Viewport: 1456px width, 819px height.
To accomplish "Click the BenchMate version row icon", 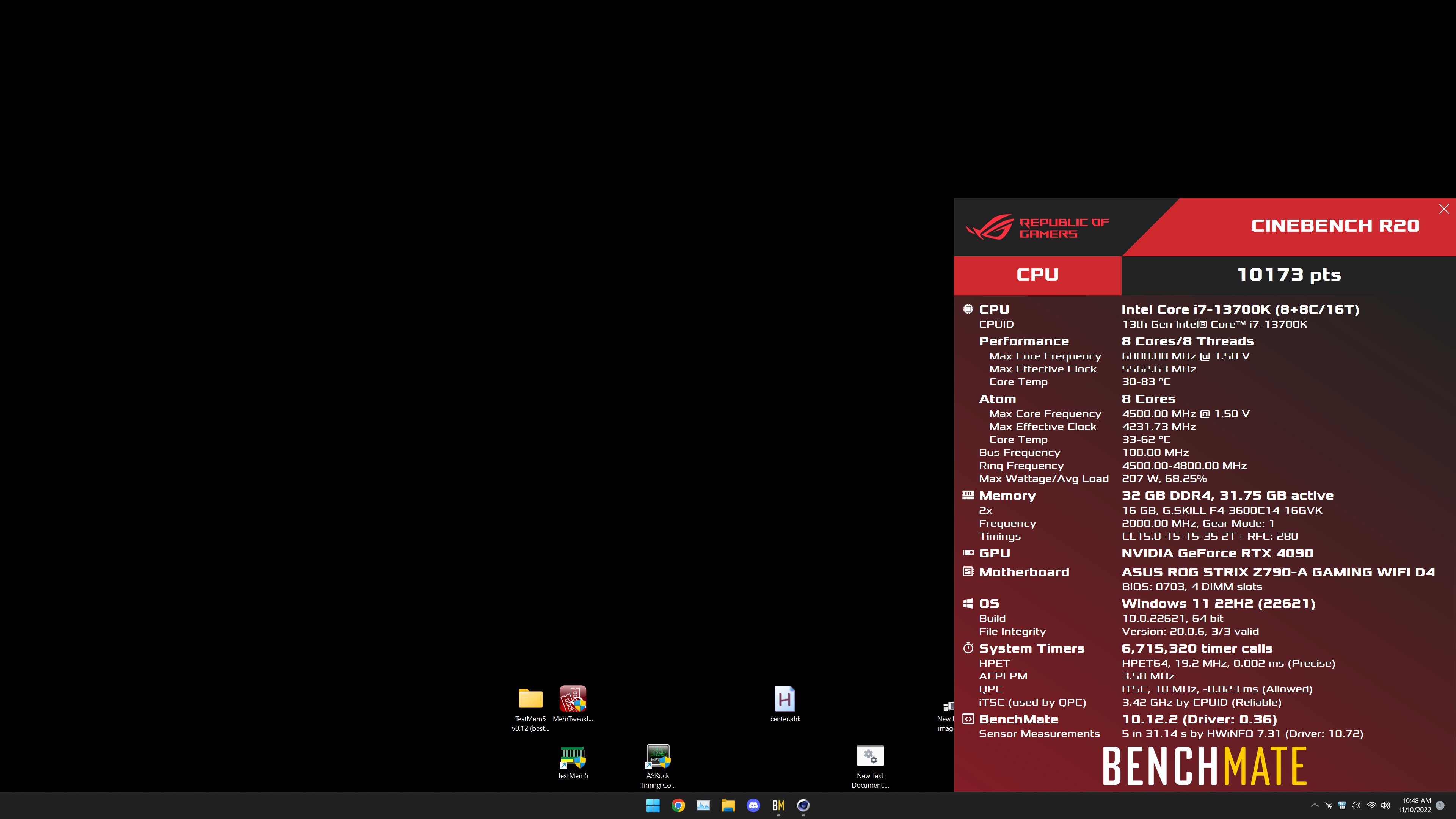I will tap(968, 719).
